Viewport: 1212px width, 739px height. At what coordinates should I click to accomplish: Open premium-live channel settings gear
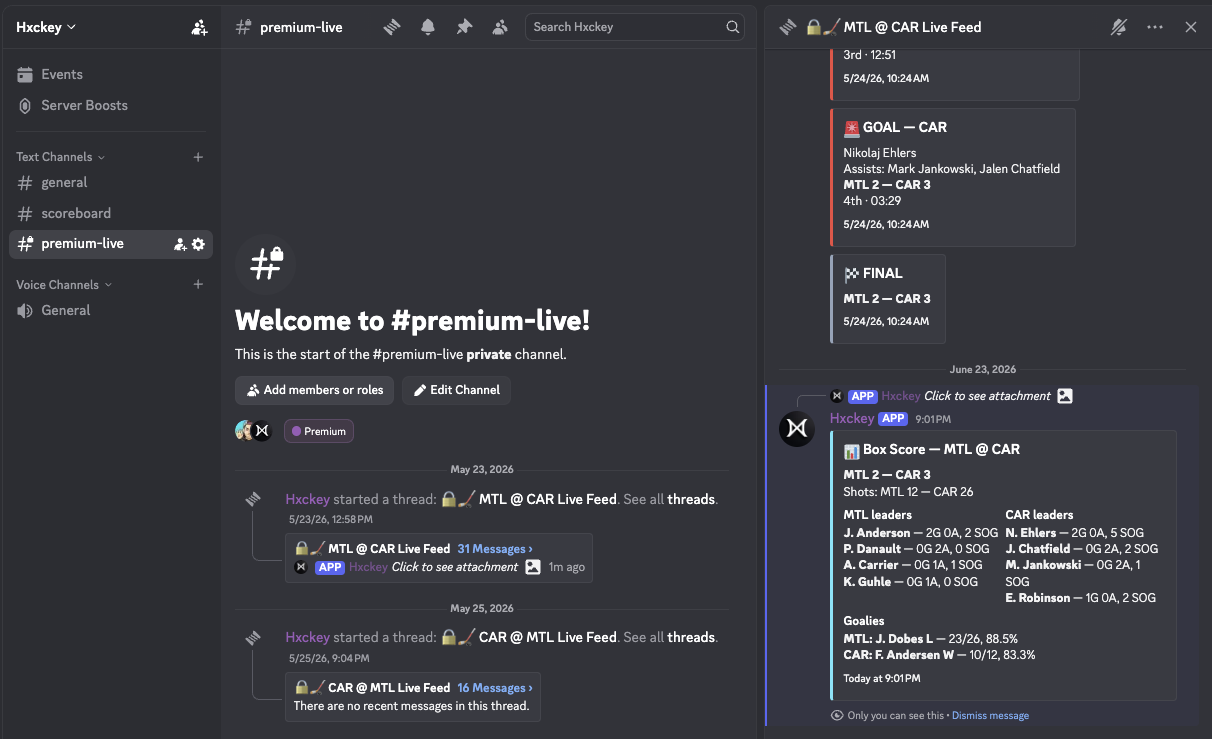pos(198,244)
